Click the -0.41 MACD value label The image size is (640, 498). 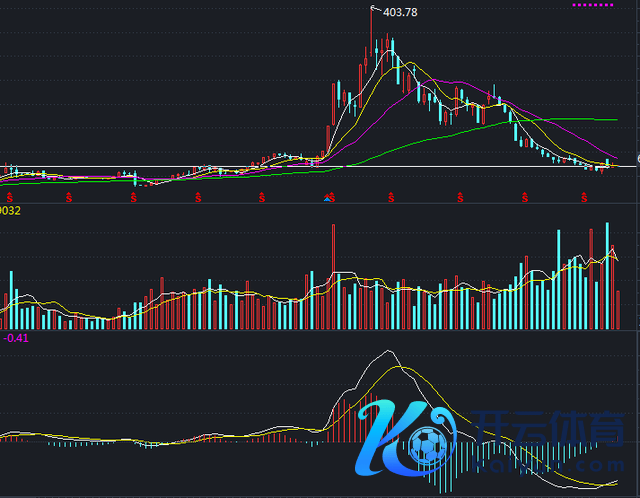click(x=14, y=338)
